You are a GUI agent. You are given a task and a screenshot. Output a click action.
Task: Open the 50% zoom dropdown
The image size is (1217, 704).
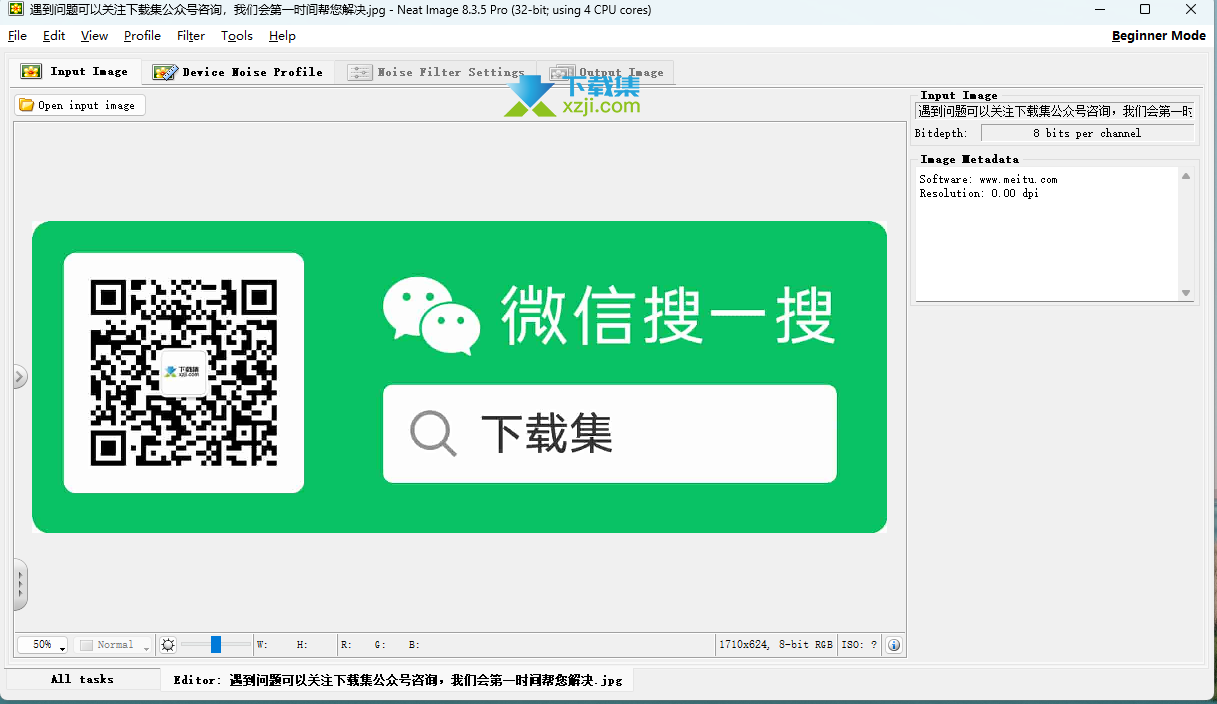pos(42,645)
